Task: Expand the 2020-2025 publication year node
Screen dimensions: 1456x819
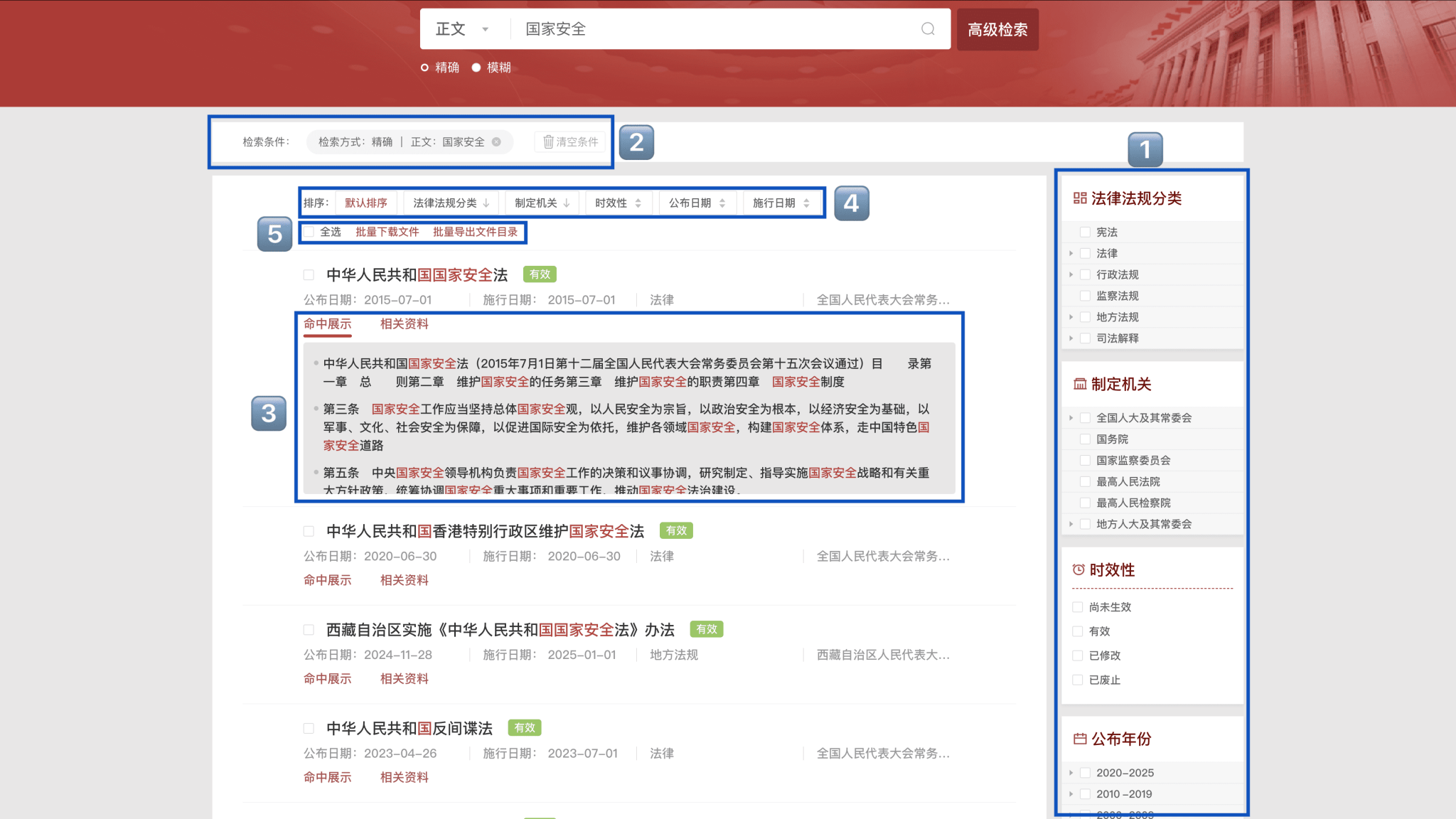Action: click(1071, 773)
